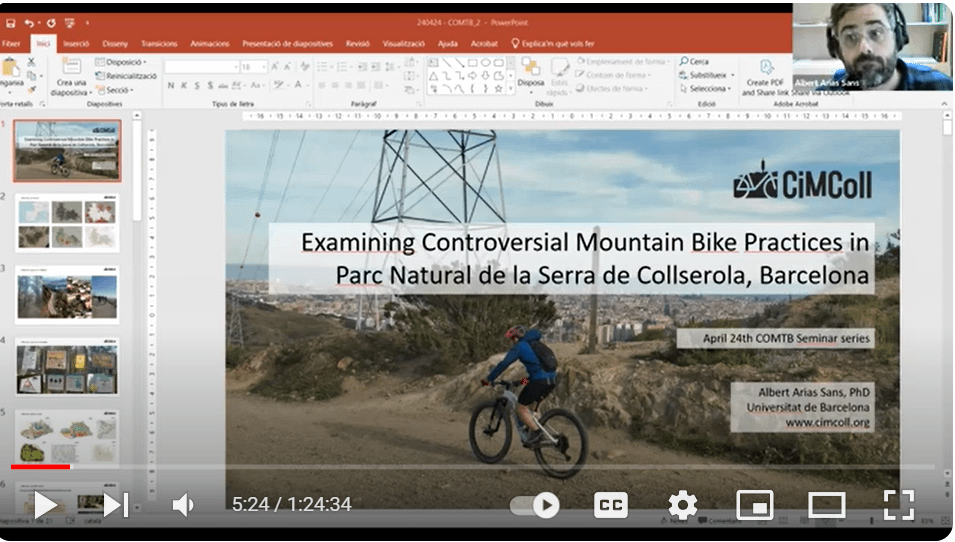Open the Secció dropdown
This screenshot has width=955, height=542.
tap(115, 90)
